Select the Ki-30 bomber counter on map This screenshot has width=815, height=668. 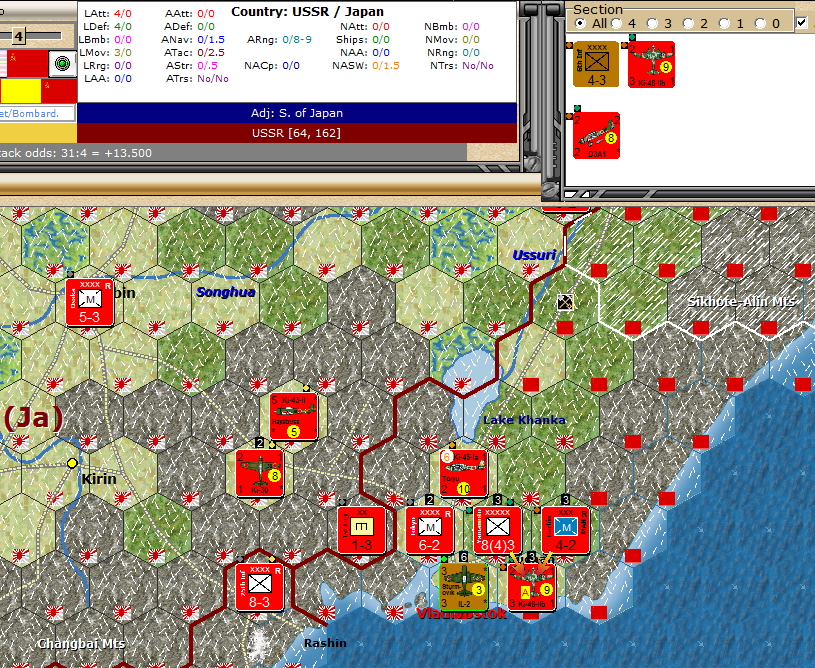click(x=259, y=474)
